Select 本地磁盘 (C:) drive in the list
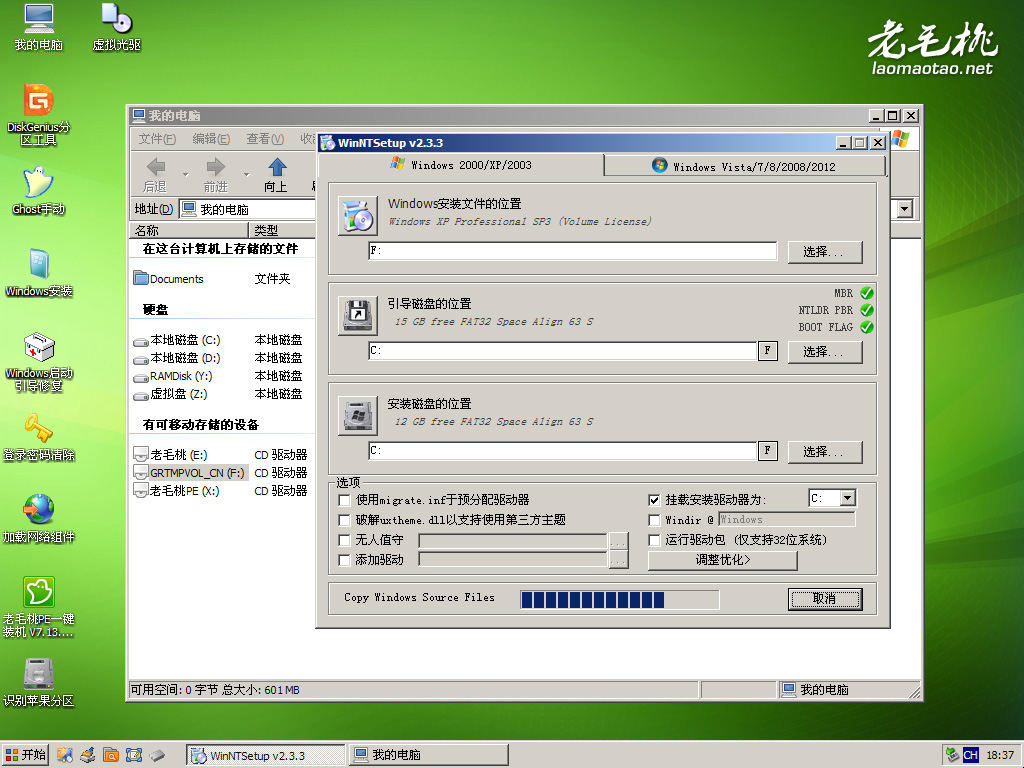The height and width of the screenshot is (768, 1024). (x=177, y=340)
